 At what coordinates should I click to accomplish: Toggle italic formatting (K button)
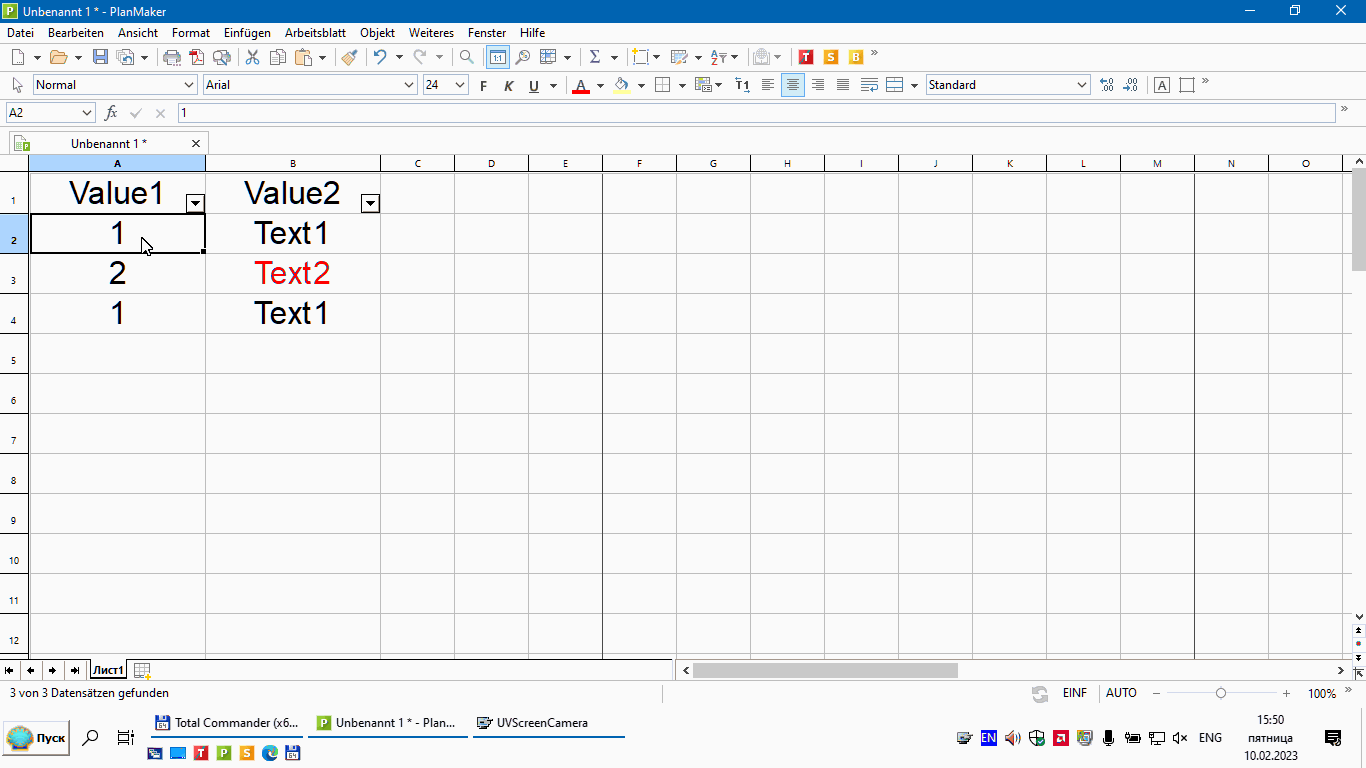[508, 86]
